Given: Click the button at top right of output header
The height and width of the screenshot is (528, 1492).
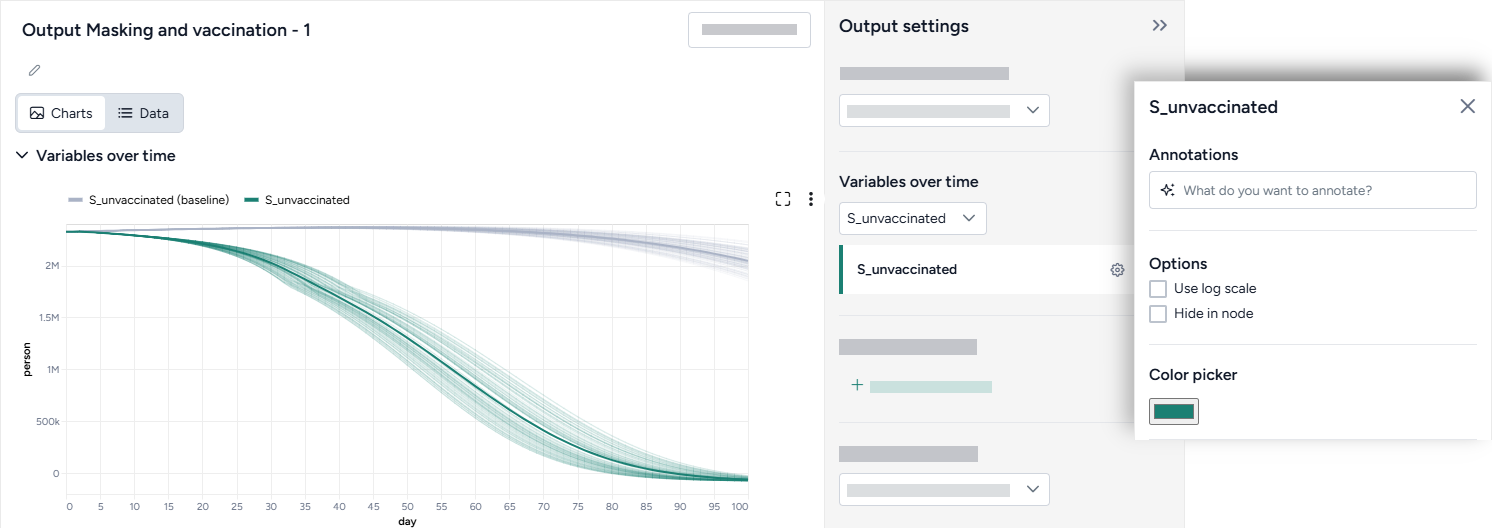Looking at the screenshot, I should [x=749, y=30].
